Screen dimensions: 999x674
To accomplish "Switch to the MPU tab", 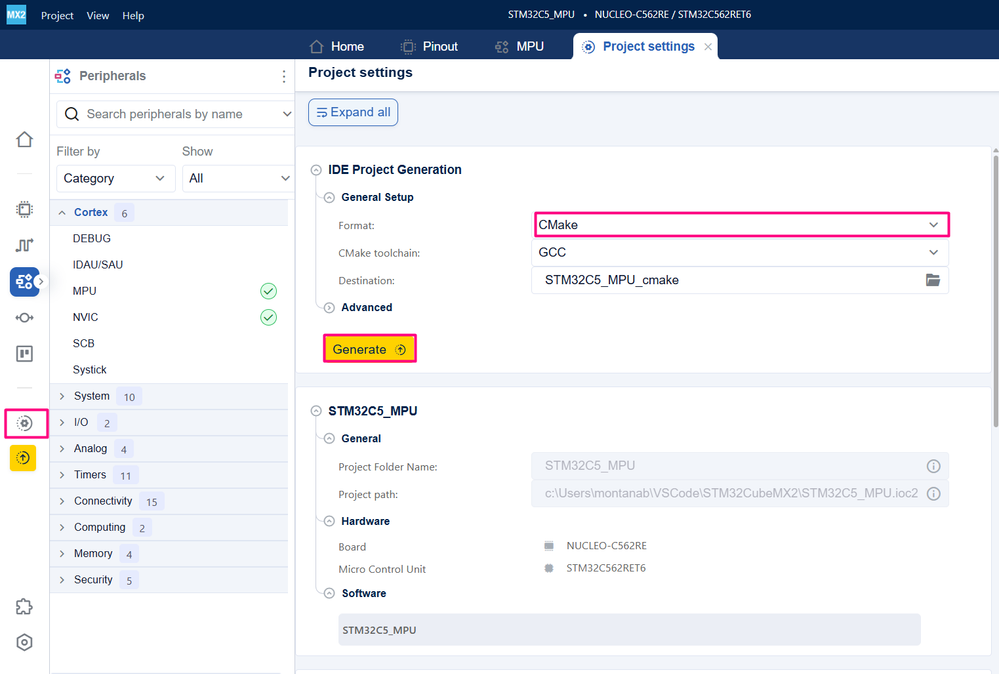I will [519, 47].
